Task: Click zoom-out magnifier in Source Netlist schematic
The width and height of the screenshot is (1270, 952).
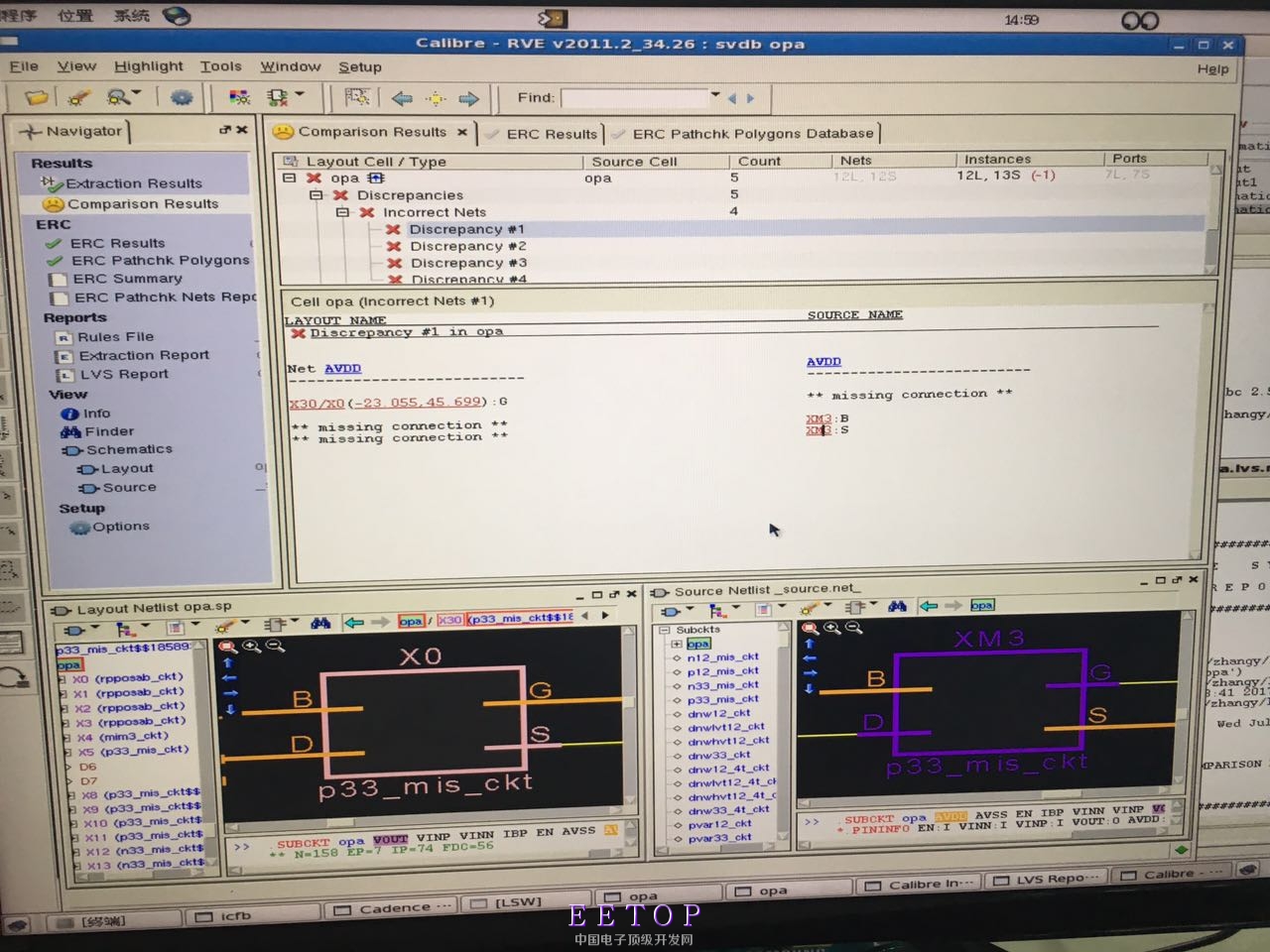Action: [854, 628]
